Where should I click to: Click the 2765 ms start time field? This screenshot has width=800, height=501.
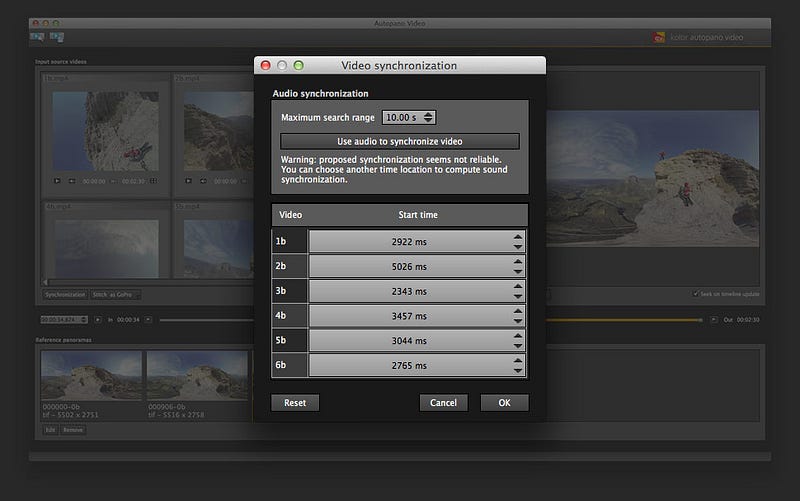(417, 365)
